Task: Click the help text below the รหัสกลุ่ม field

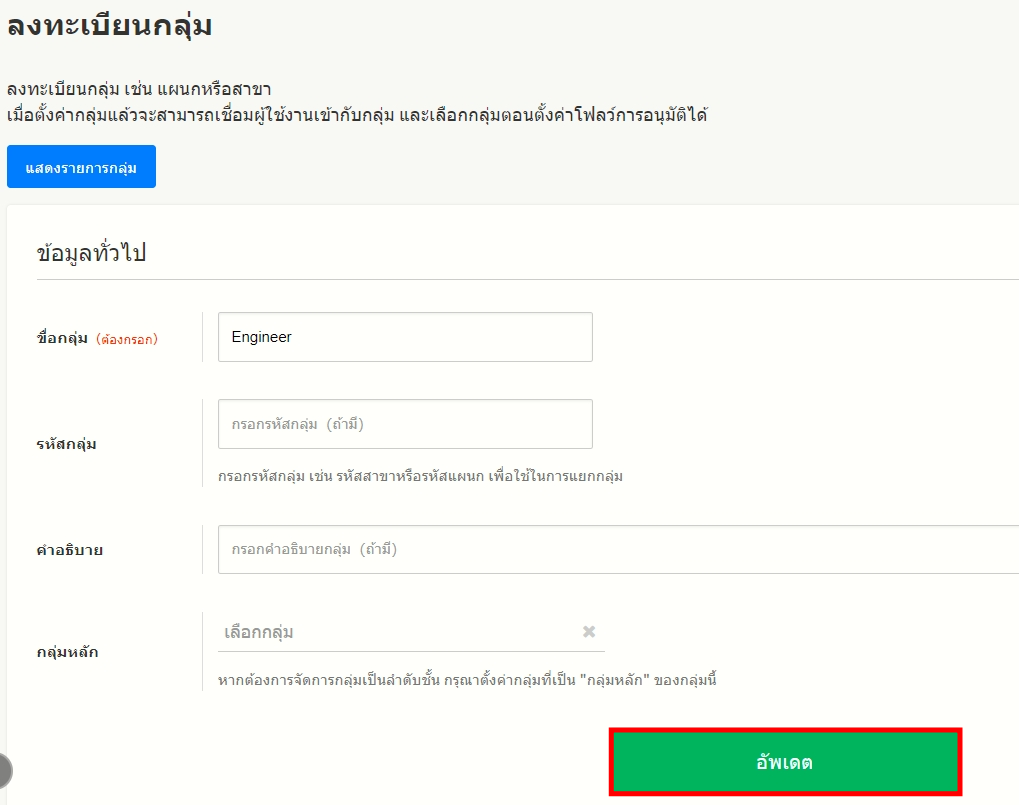Action: (420, 476)
